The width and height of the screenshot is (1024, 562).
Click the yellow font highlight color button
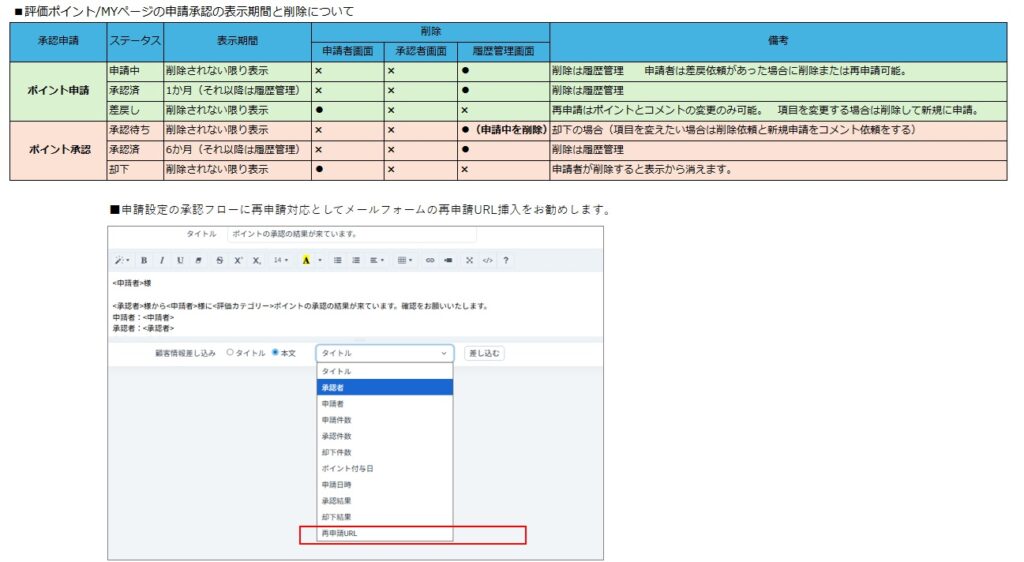(x=306, y=260)
